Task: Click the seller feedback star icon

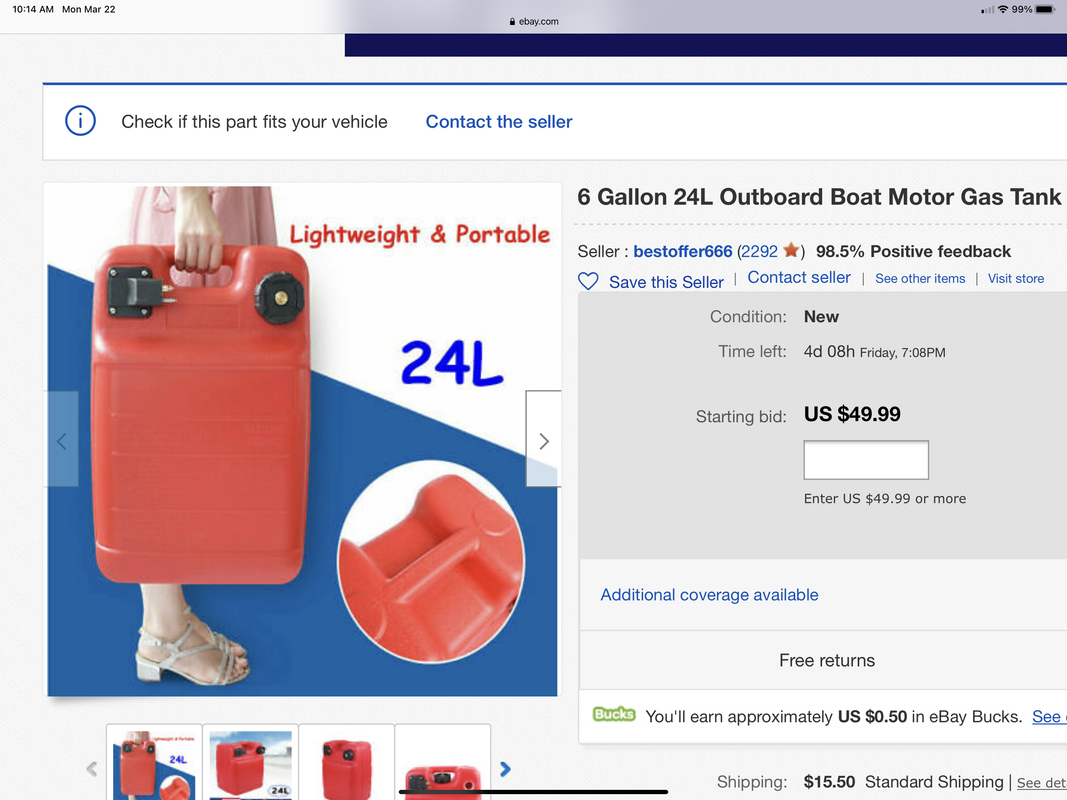Action: [791, 250]
